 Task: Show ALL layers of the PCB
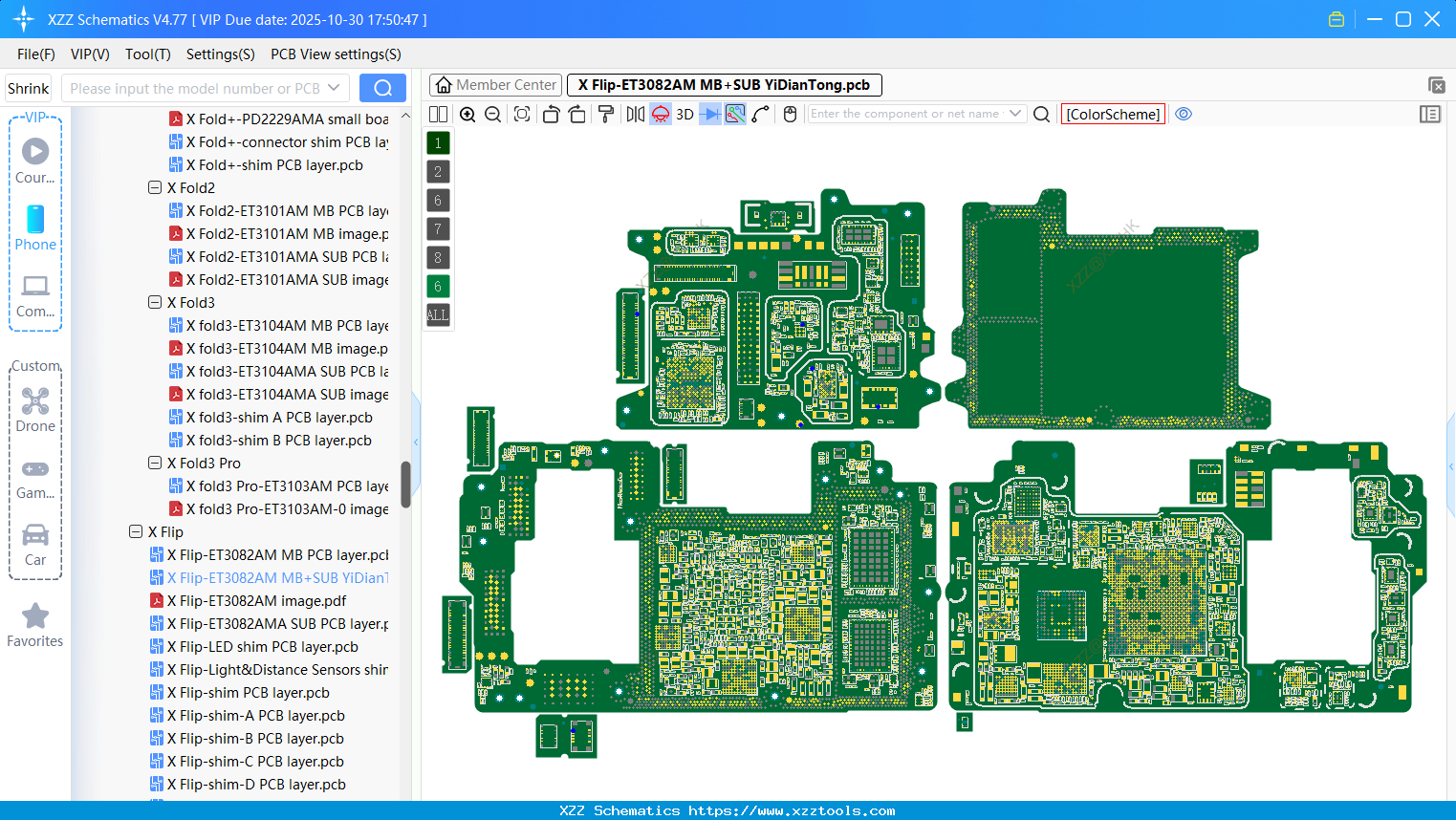pos(438,314)
